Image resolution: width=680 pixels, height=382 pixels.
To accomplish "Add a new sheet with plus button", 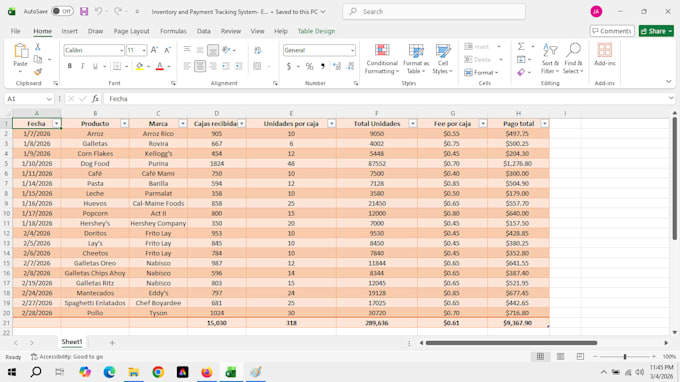I will click(x=112, y=343).
